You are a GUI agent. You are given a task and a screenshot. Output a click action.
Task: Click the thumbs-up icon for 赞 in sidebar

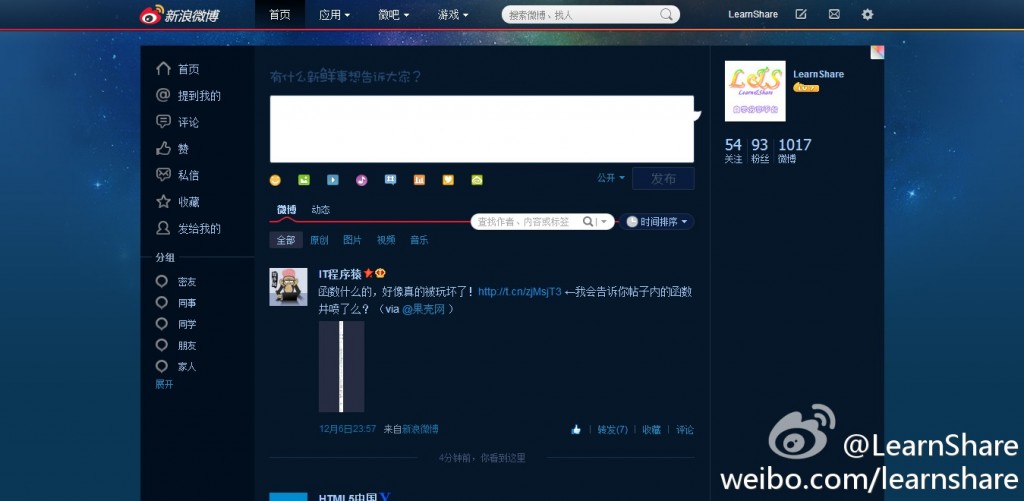coord(163,148)
